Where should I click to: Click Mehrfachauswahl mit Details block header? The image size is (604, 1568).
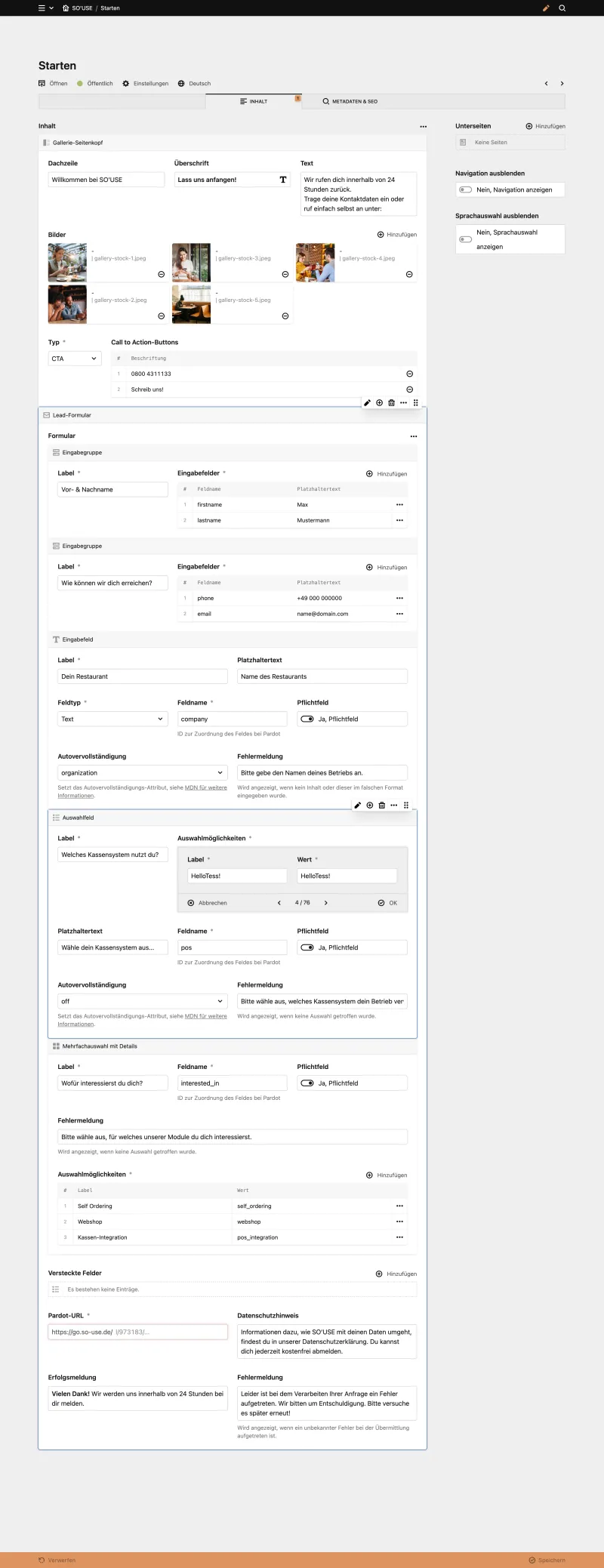coord(233,1046)
